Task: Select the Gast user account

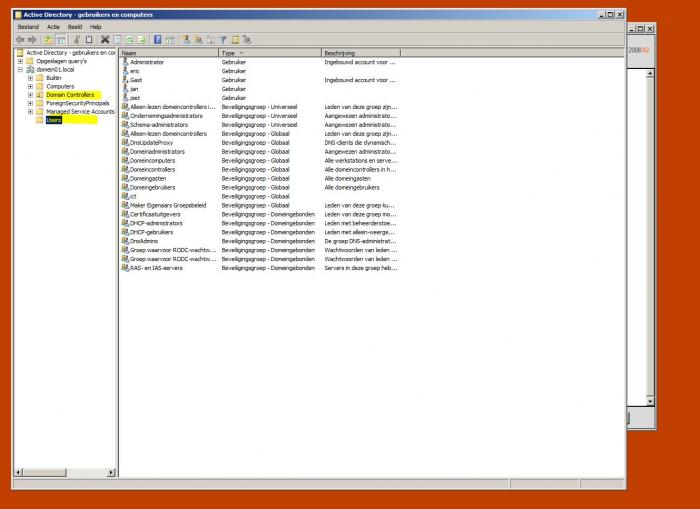Action: pos(259,80)
